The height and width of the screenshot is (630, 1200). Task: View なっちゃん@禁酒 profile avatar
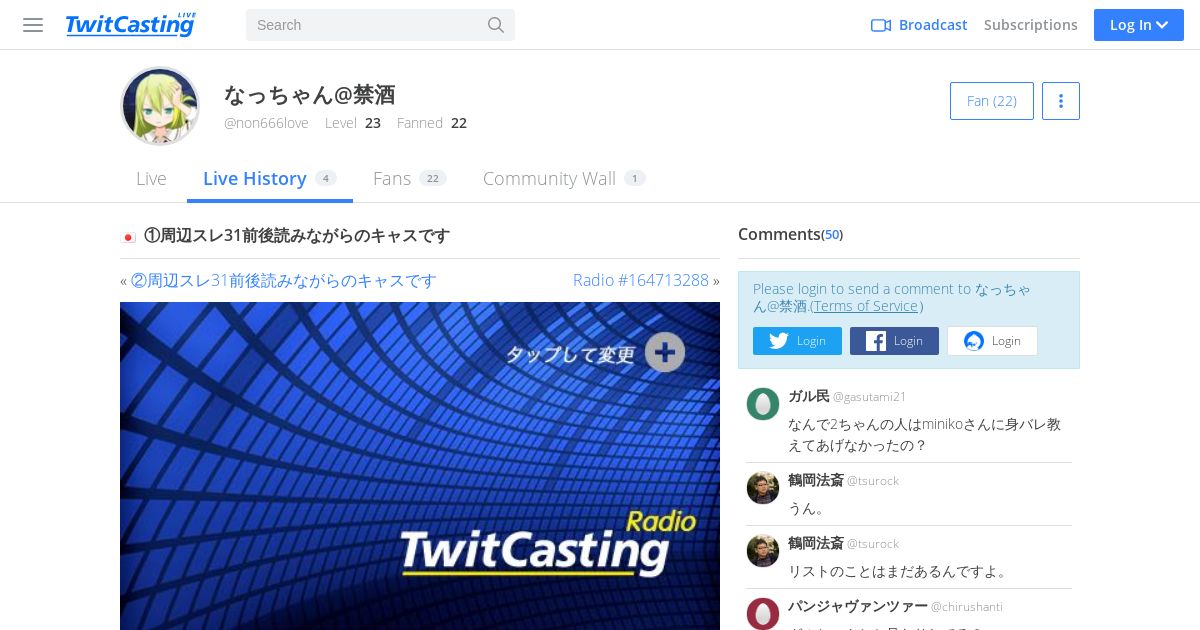point(160,106)
